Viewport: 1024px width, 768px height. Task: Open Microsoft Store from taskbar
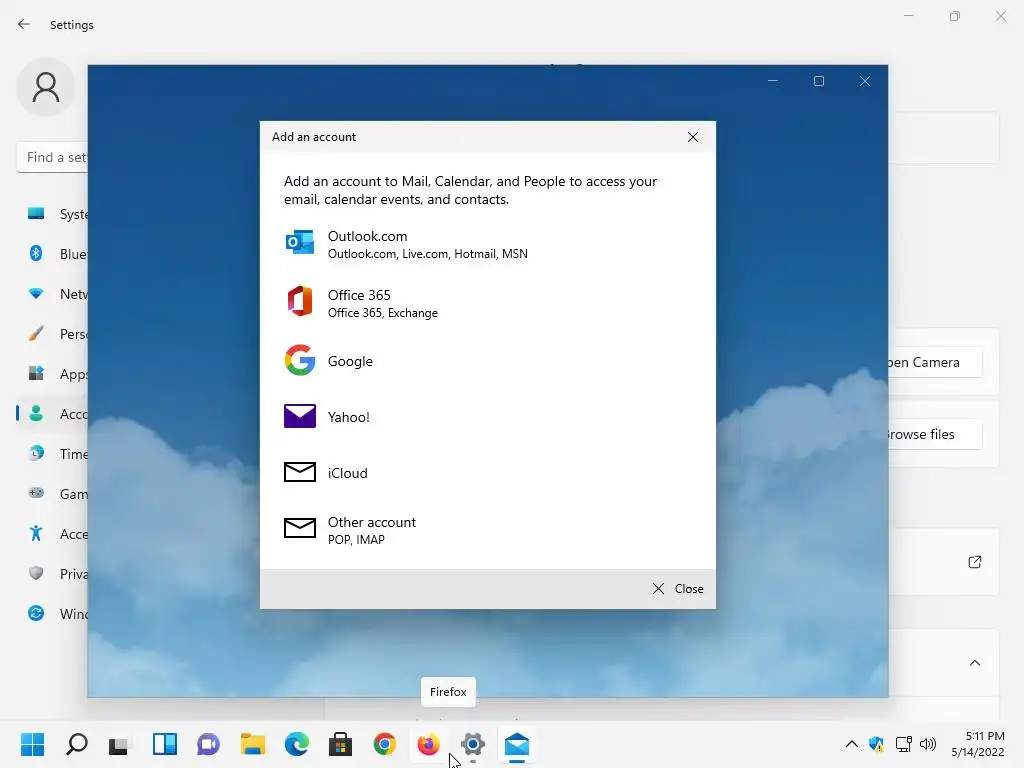coord(340,744)
